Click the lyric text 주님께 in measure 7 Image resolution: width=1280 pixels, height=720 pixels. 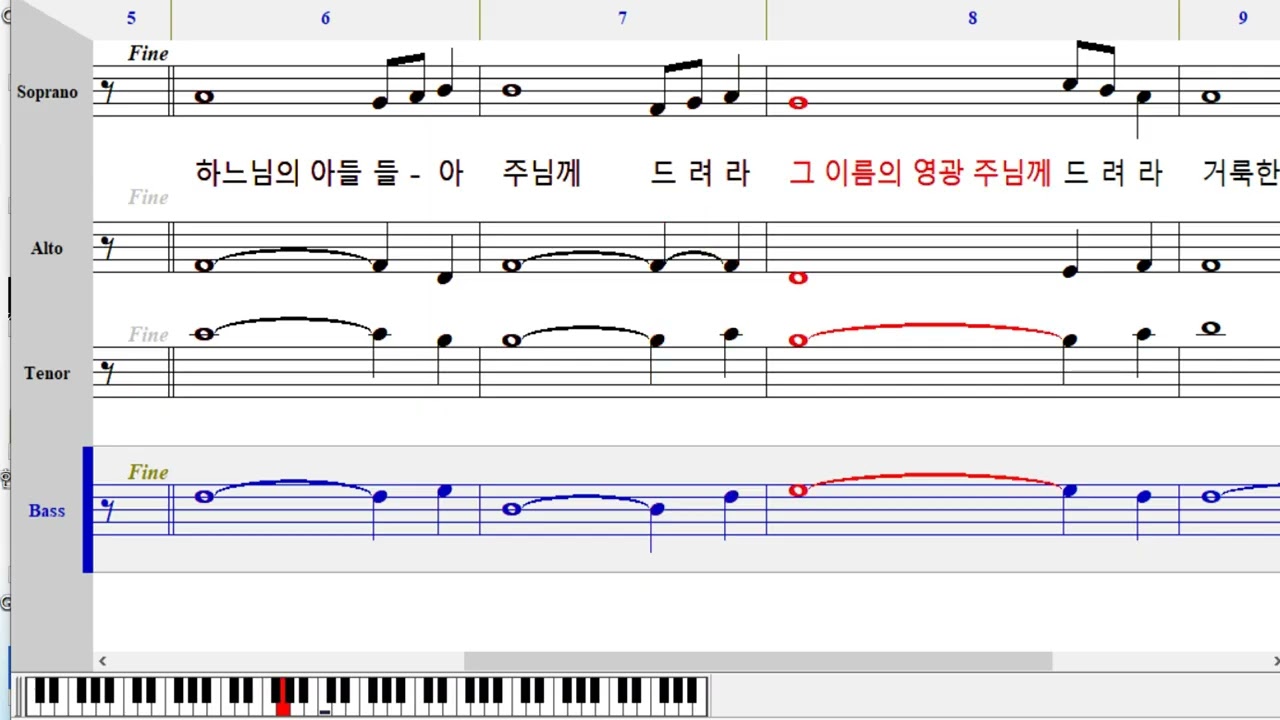point(541,174)
